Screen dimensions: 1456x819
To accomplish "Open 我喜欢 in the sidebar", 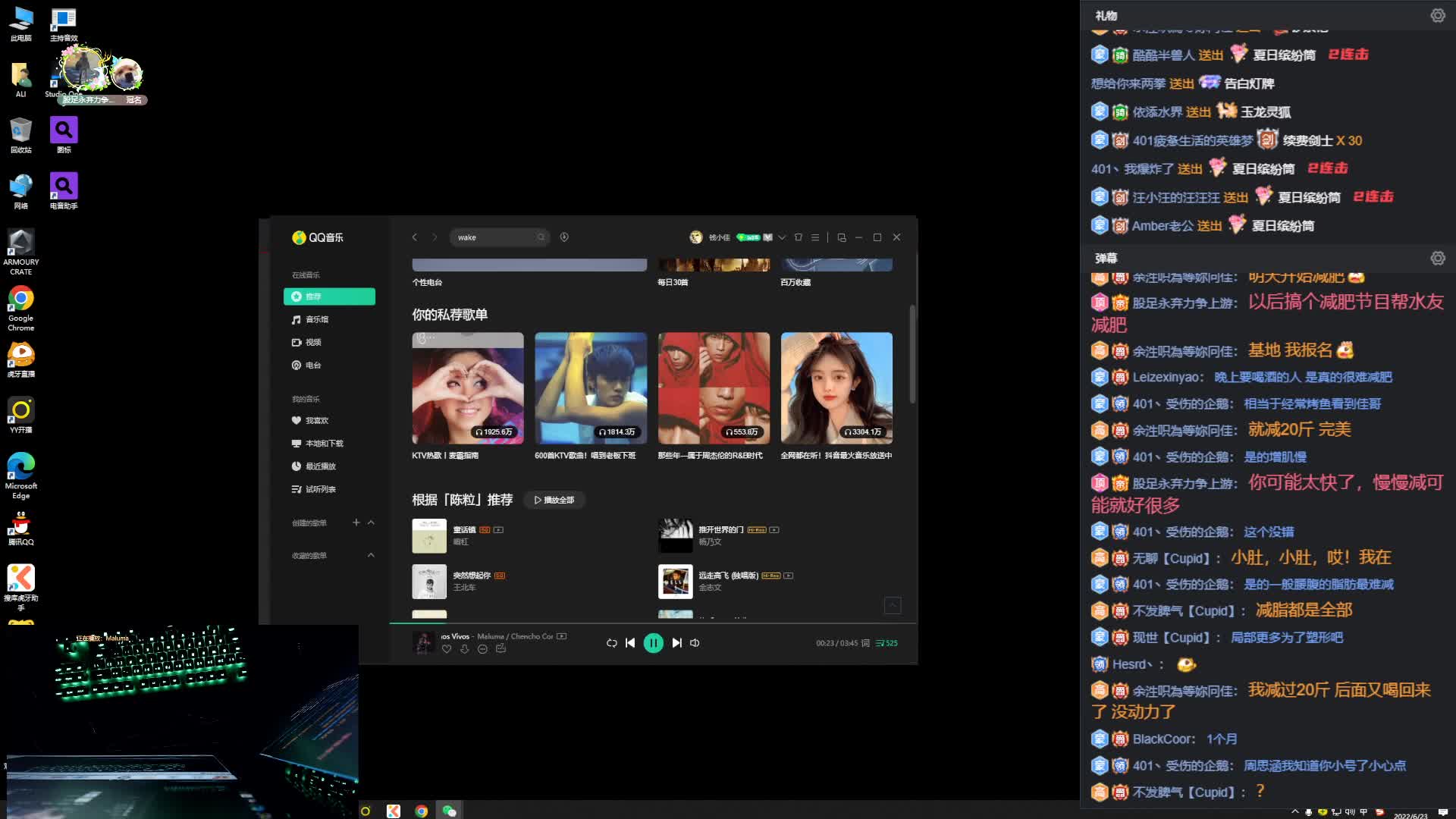I will 316,420.
